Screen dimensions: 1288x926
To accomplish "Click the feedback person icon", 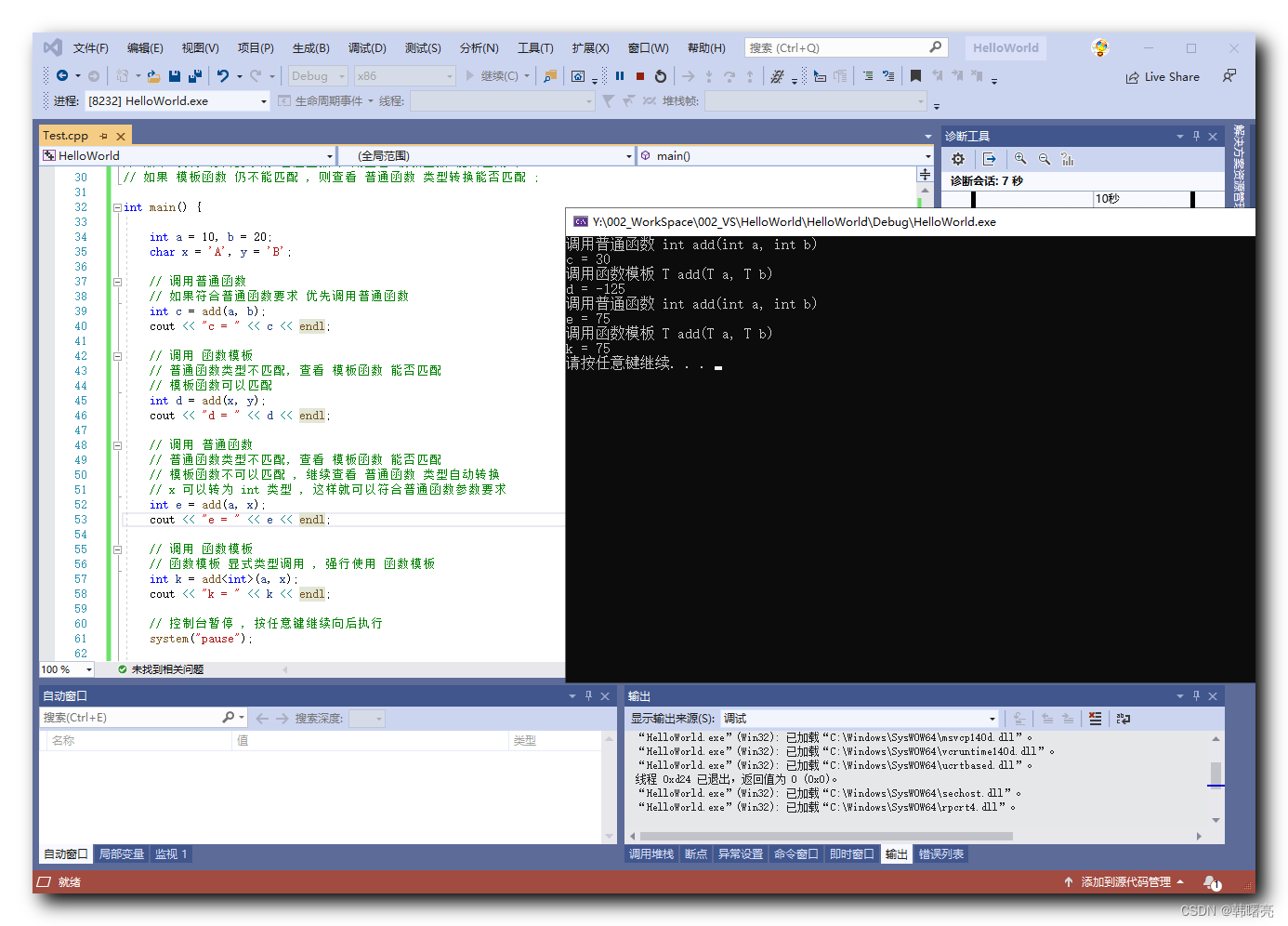I will [x=1229, y=76].
